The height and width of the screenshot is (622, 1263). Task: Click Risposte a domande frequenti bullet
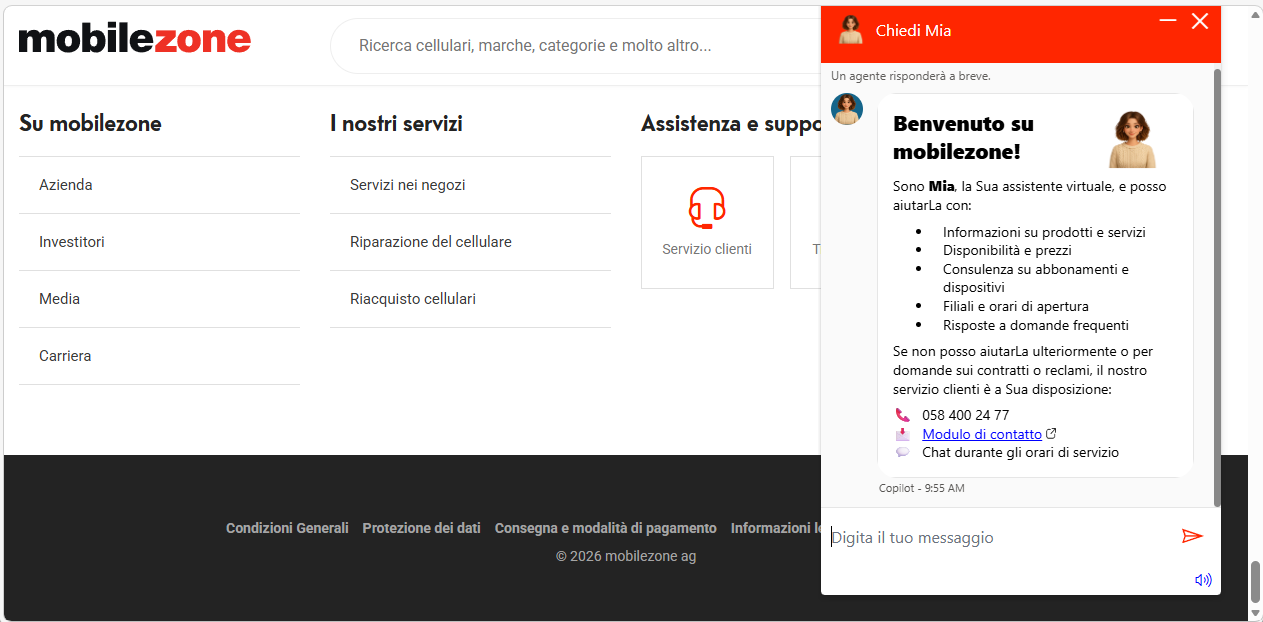pos(1035,325)
